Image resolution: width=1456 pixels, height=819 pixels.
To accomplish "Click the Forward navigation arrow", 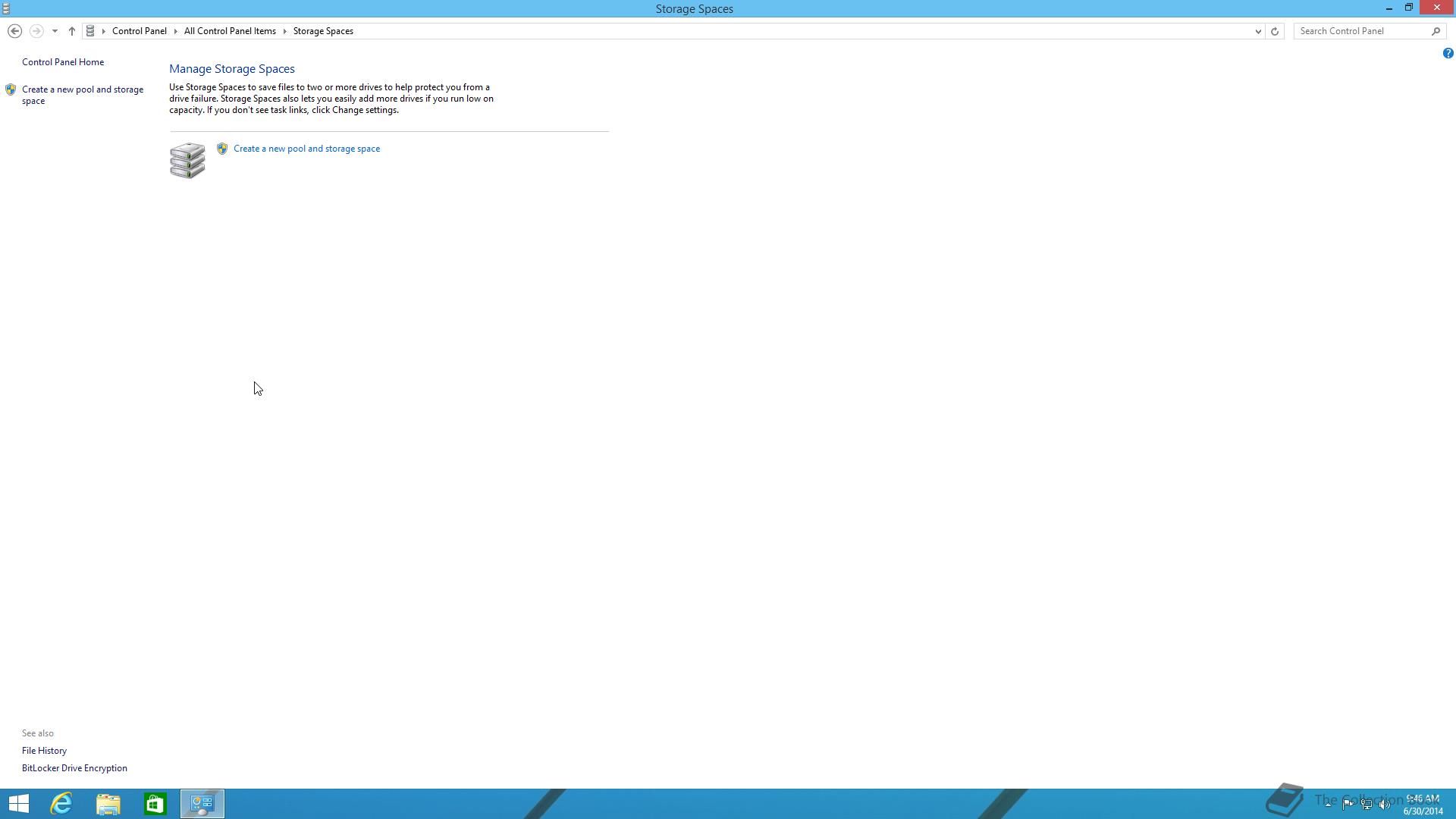I will click(36, 31).
